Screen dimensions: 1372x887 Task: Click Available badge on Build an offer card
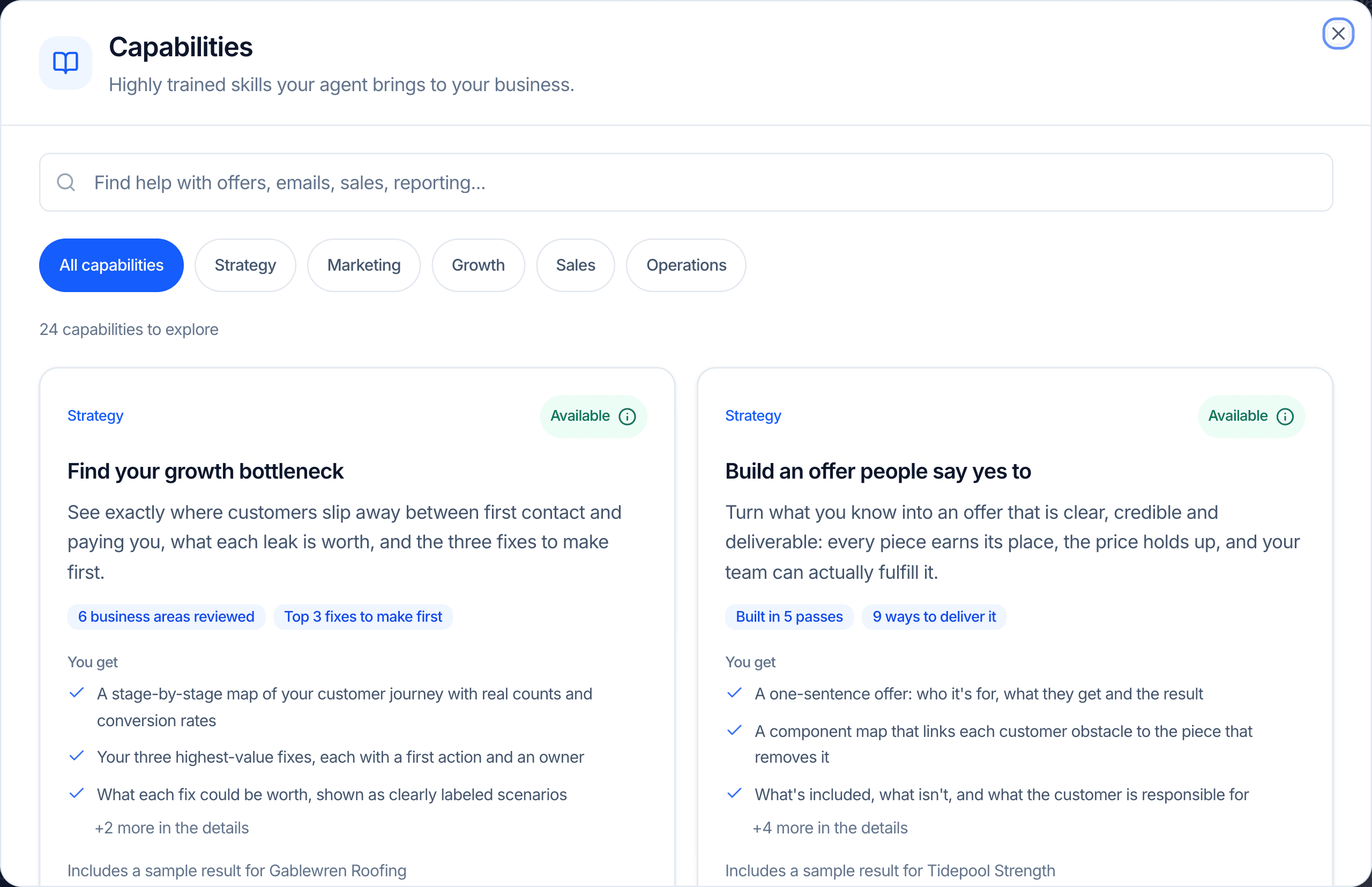click(x=1251, y=416)
